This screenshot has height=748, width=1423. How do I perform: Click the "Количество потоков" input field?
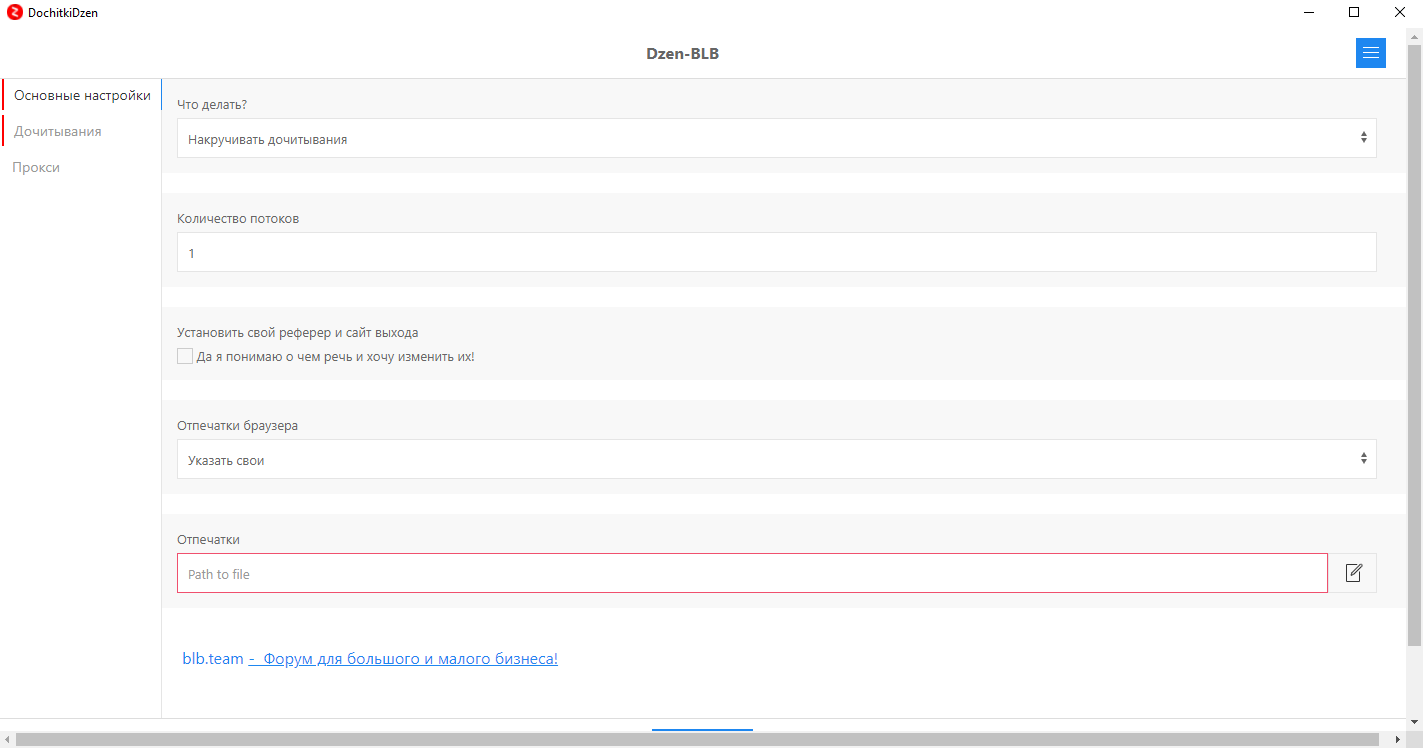(x=776, y=253)
